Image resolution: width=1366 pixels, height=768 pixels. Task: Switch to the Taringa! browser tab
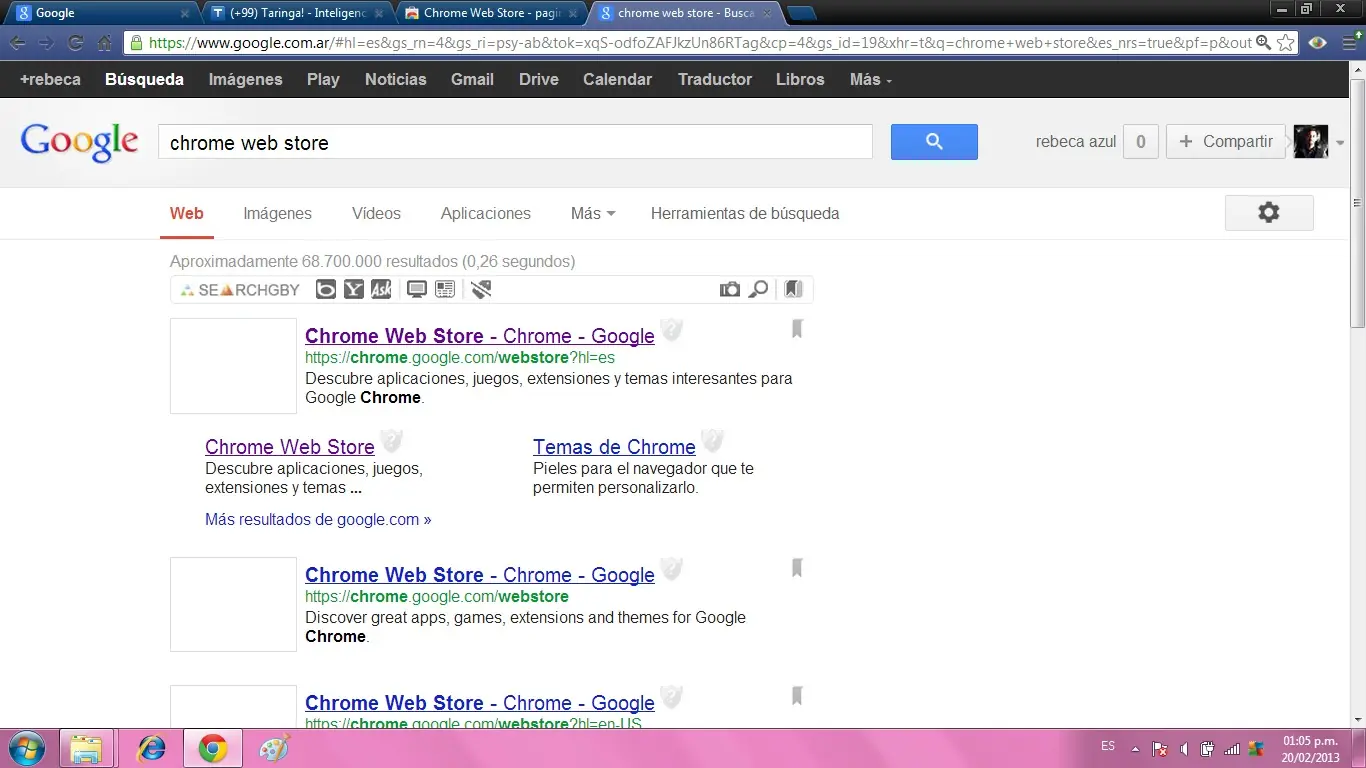297,13
